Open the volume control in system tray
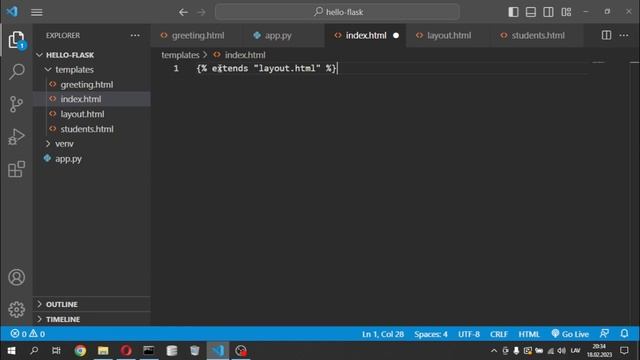Screen dimensions: 640x360 [x=562, y=351]
